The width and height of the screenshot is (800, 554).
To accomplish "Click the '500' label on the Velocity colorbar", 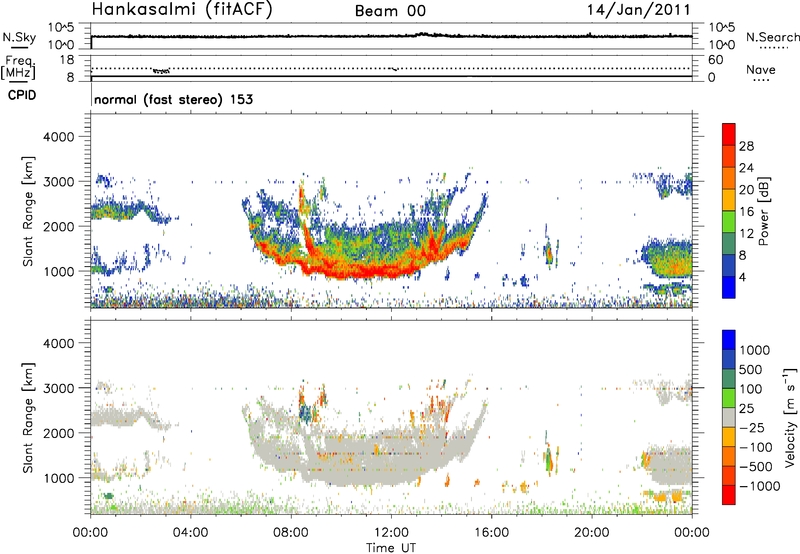I will (750, 369).
